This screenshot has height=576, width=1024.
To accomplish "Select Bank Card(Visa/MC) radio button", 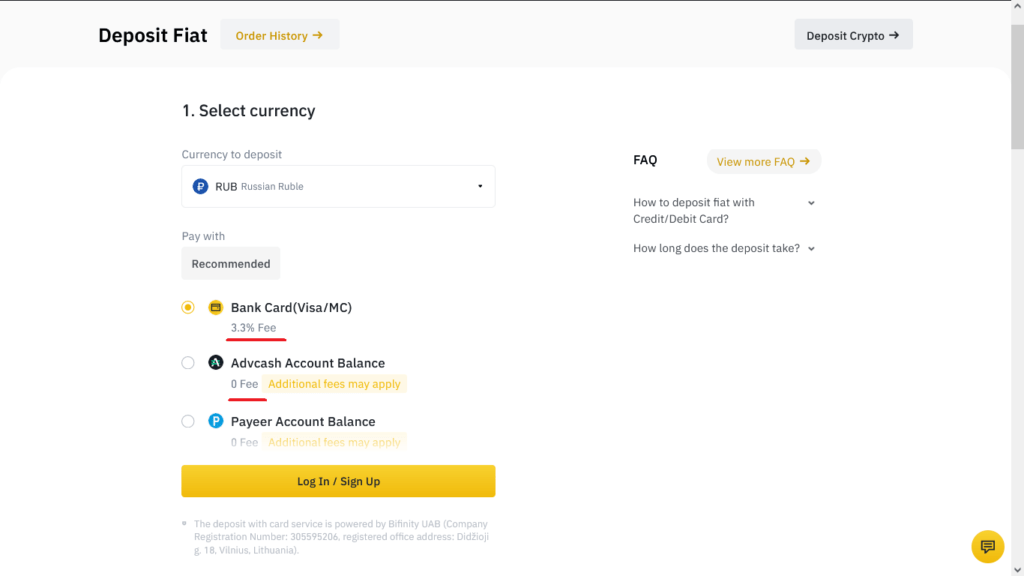I will tap(188, 307).
